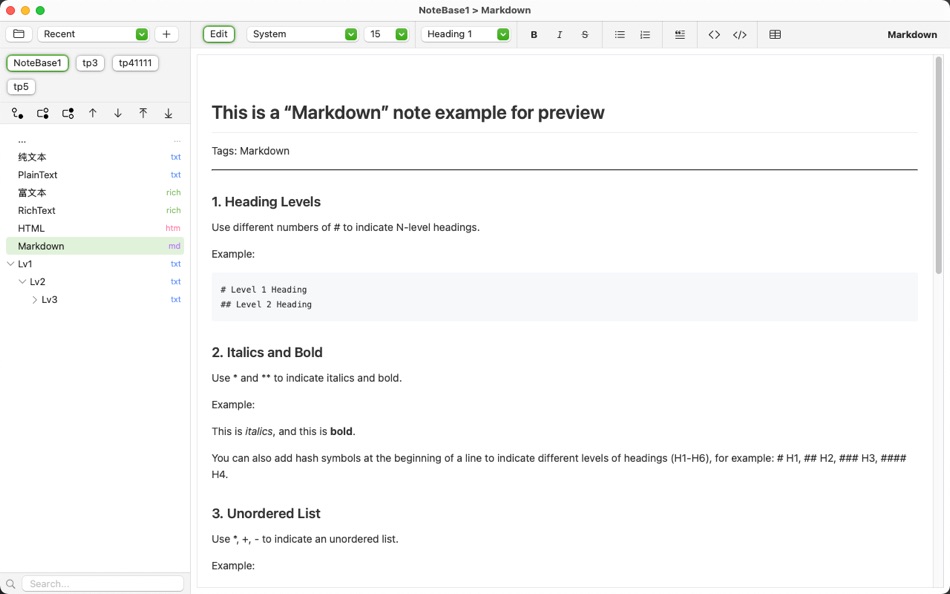Select the Lv3 note
The width and height of the screenshot is (950, 594).
point(95,299)
